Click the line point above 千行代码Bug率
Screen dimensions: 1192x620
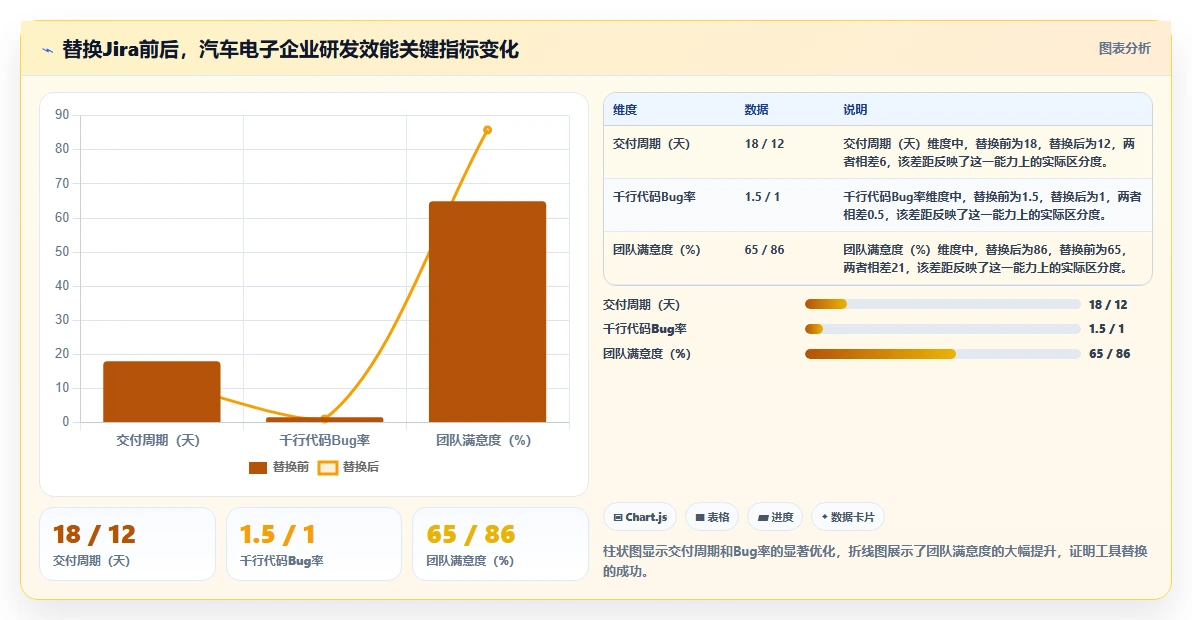(325, 419)
